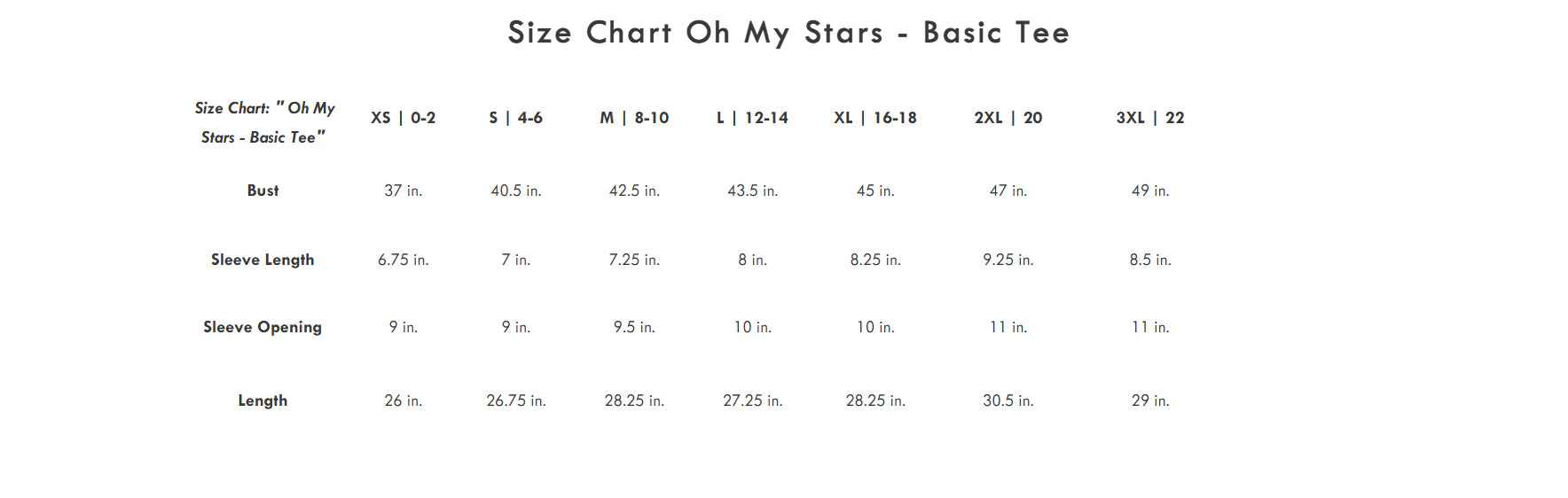This screenshot has height=498, width=1568.
Task: Select the 3XL | 22 column header
Action: (x=1150, y=118)
